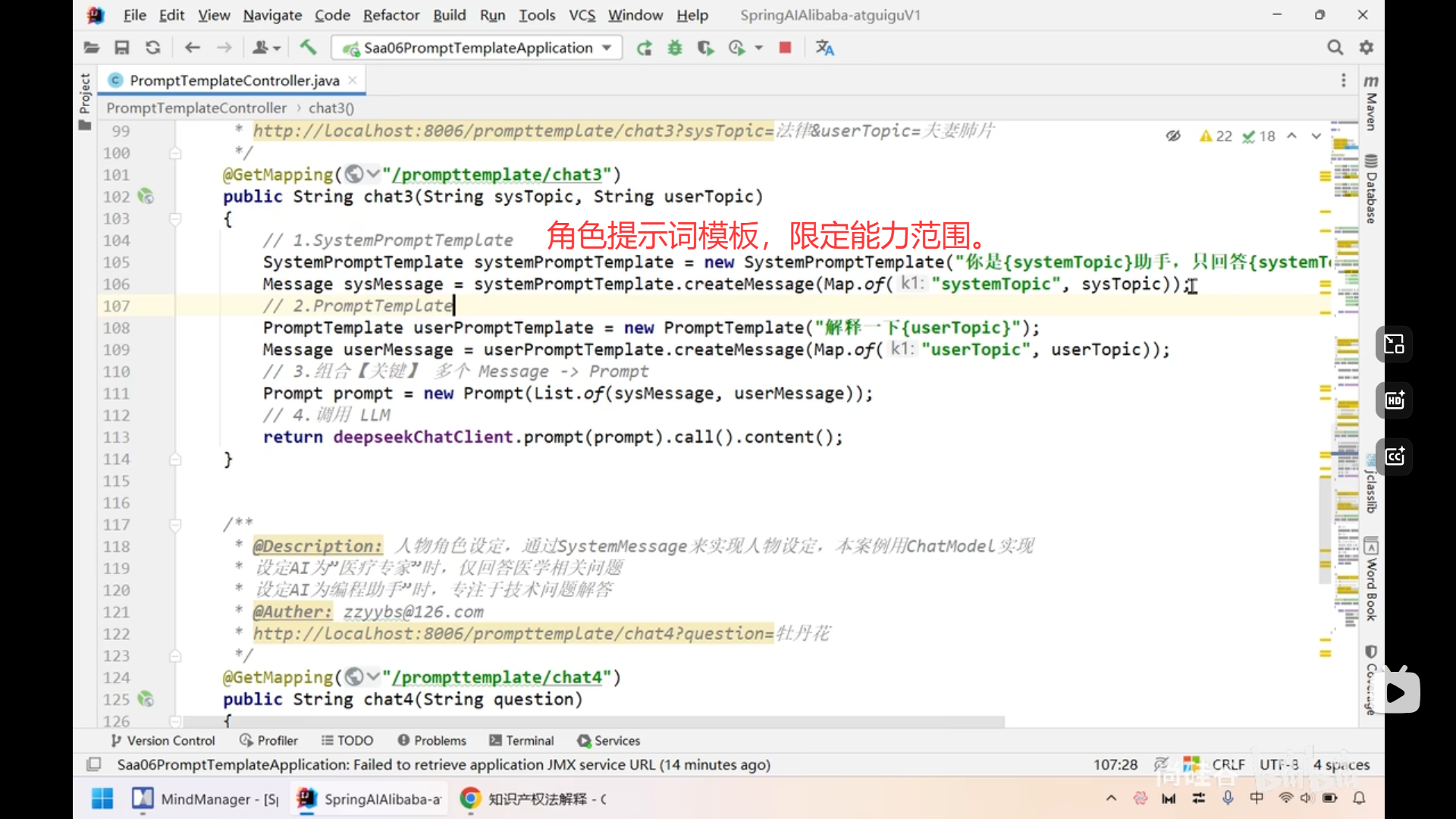Click the Translate icon in the toolbar
This screenshot has width=1456, height=819.
click(824, 48)
